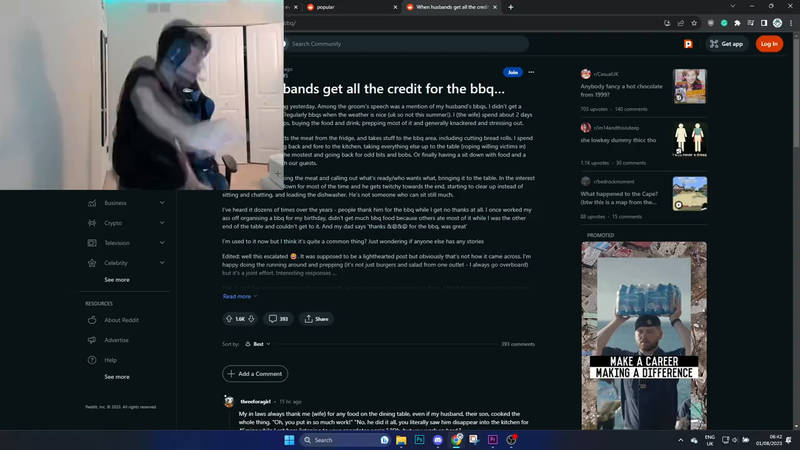Expand the post with Read more

(240, 296)
